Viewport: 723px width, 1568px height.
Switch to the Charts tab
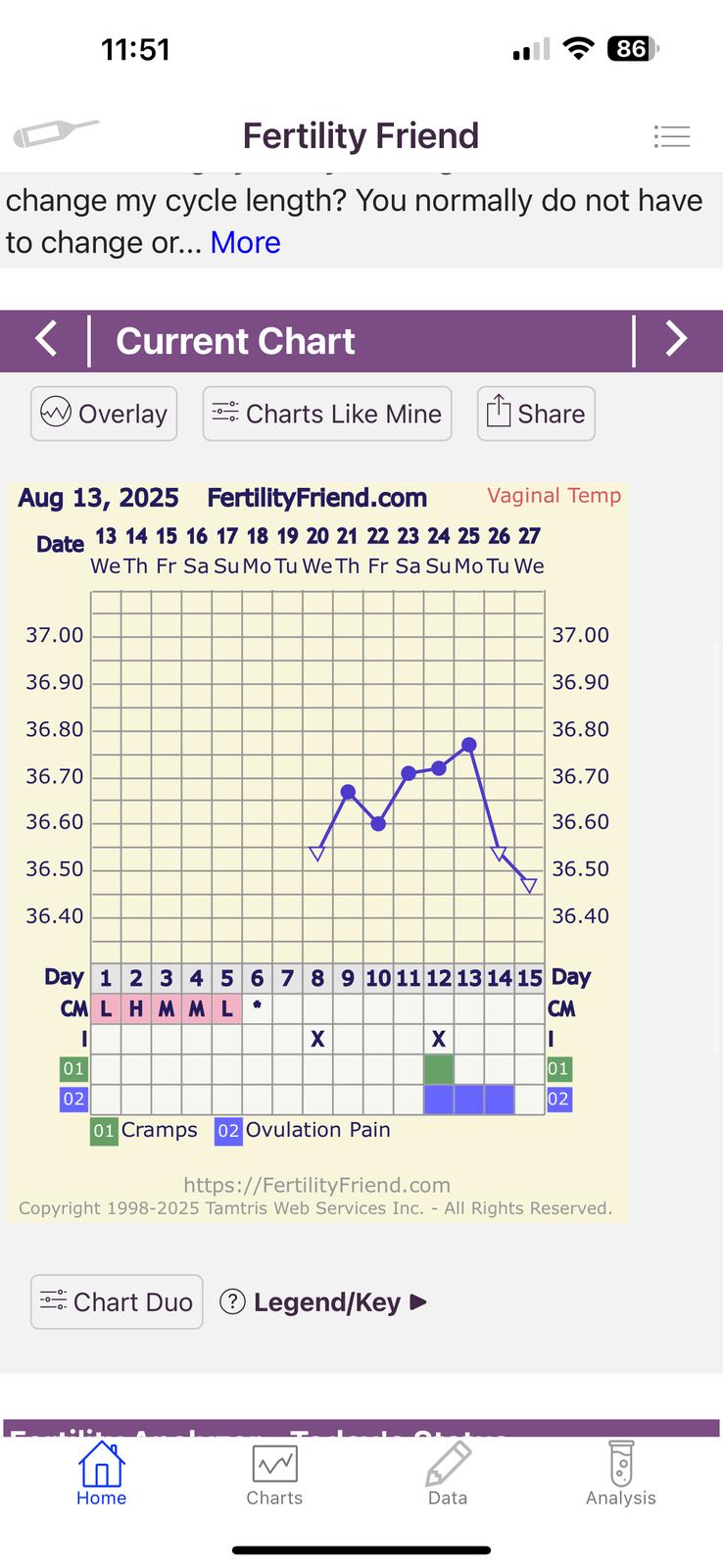(x=274, y=1474)
